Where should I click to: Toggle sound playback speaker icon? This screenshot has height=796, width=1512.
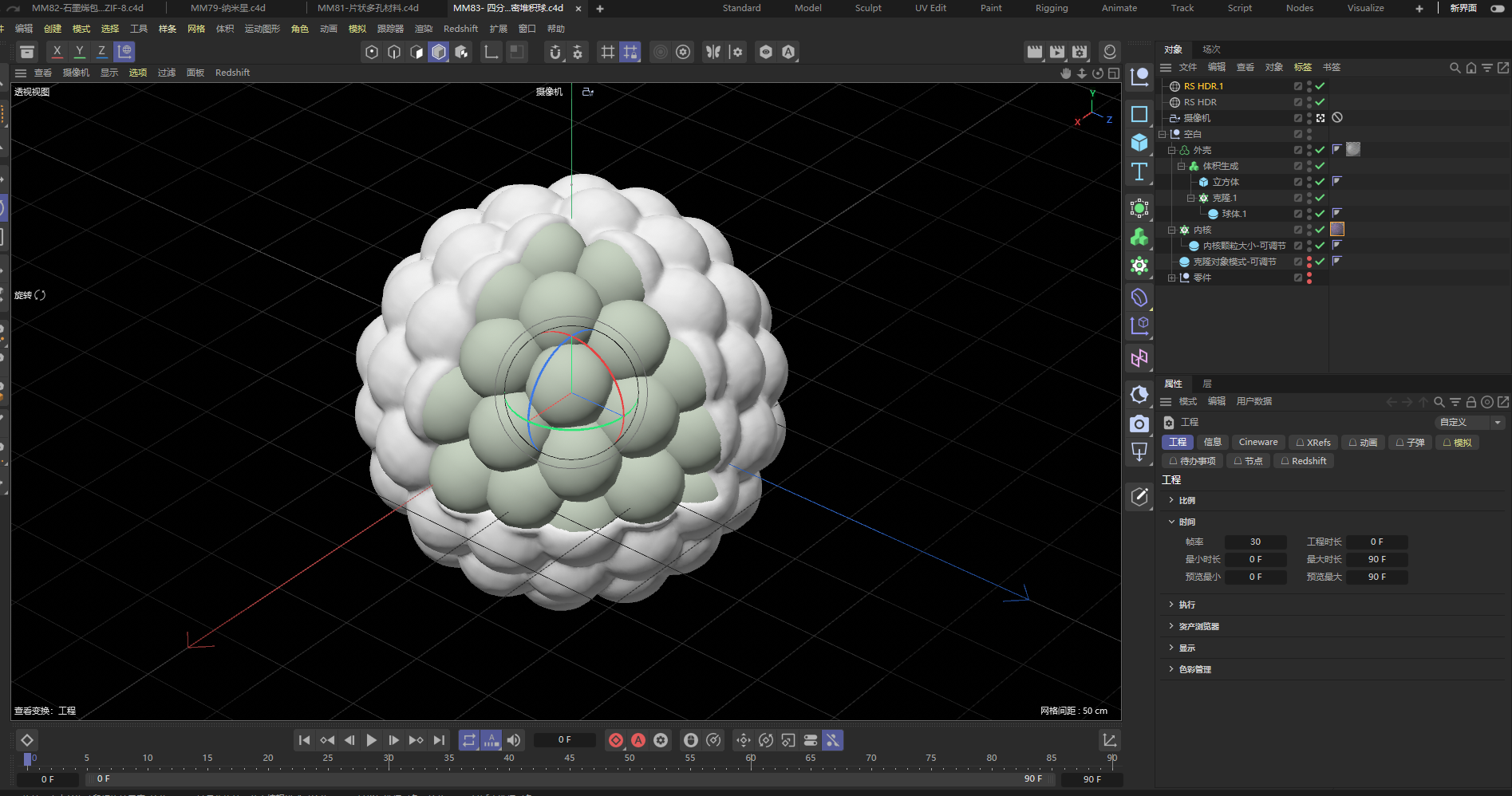tap(514, 740)
